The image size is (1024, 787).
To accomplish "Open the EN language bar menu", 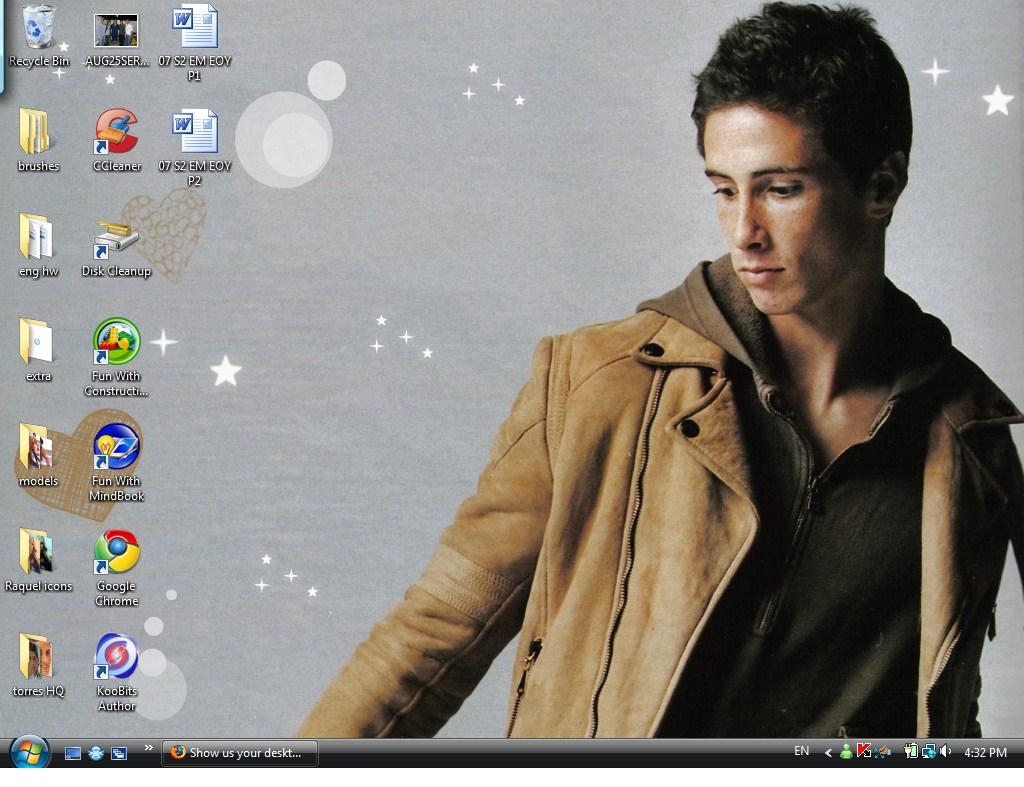I will point(801,751).
